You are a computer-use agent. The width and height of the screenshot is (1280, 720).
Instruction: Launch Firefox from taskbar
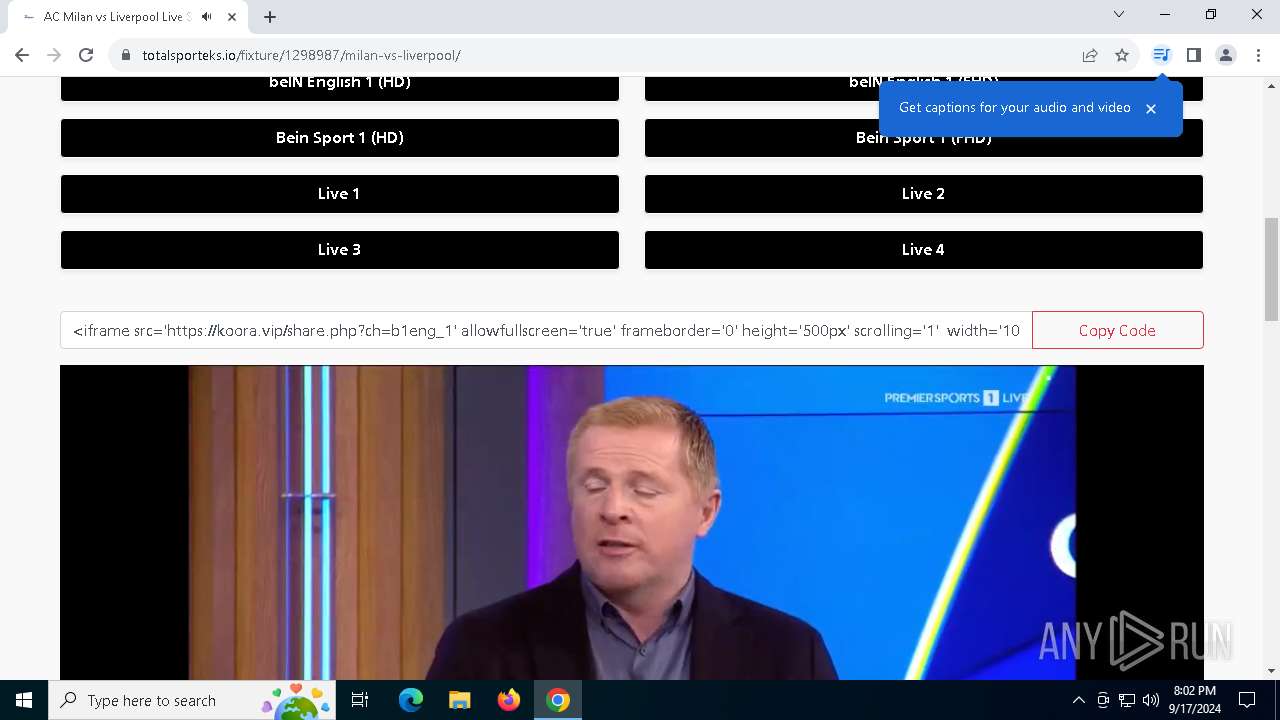(509, 700)
